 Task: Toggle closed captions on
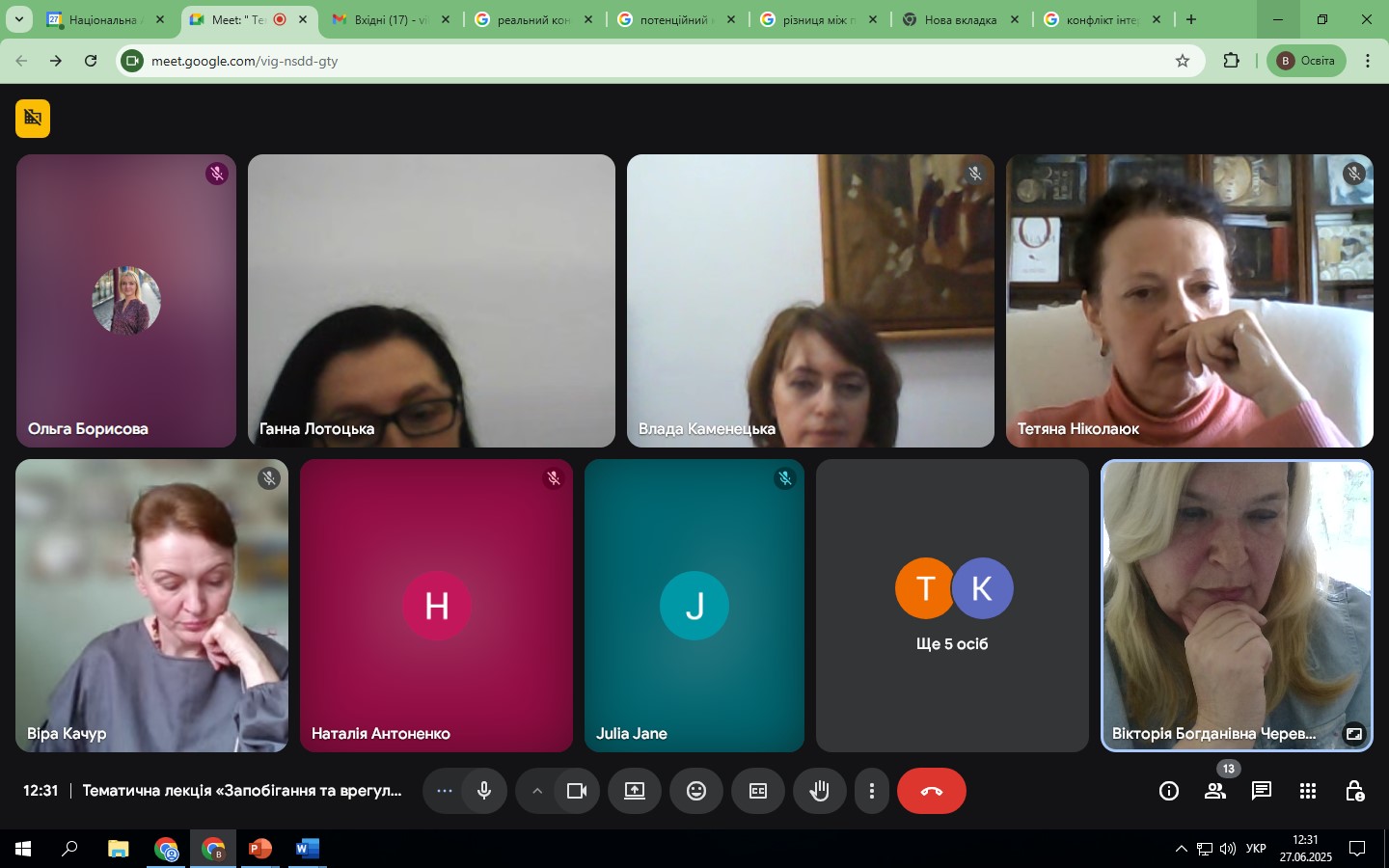(x=757, y=791)
